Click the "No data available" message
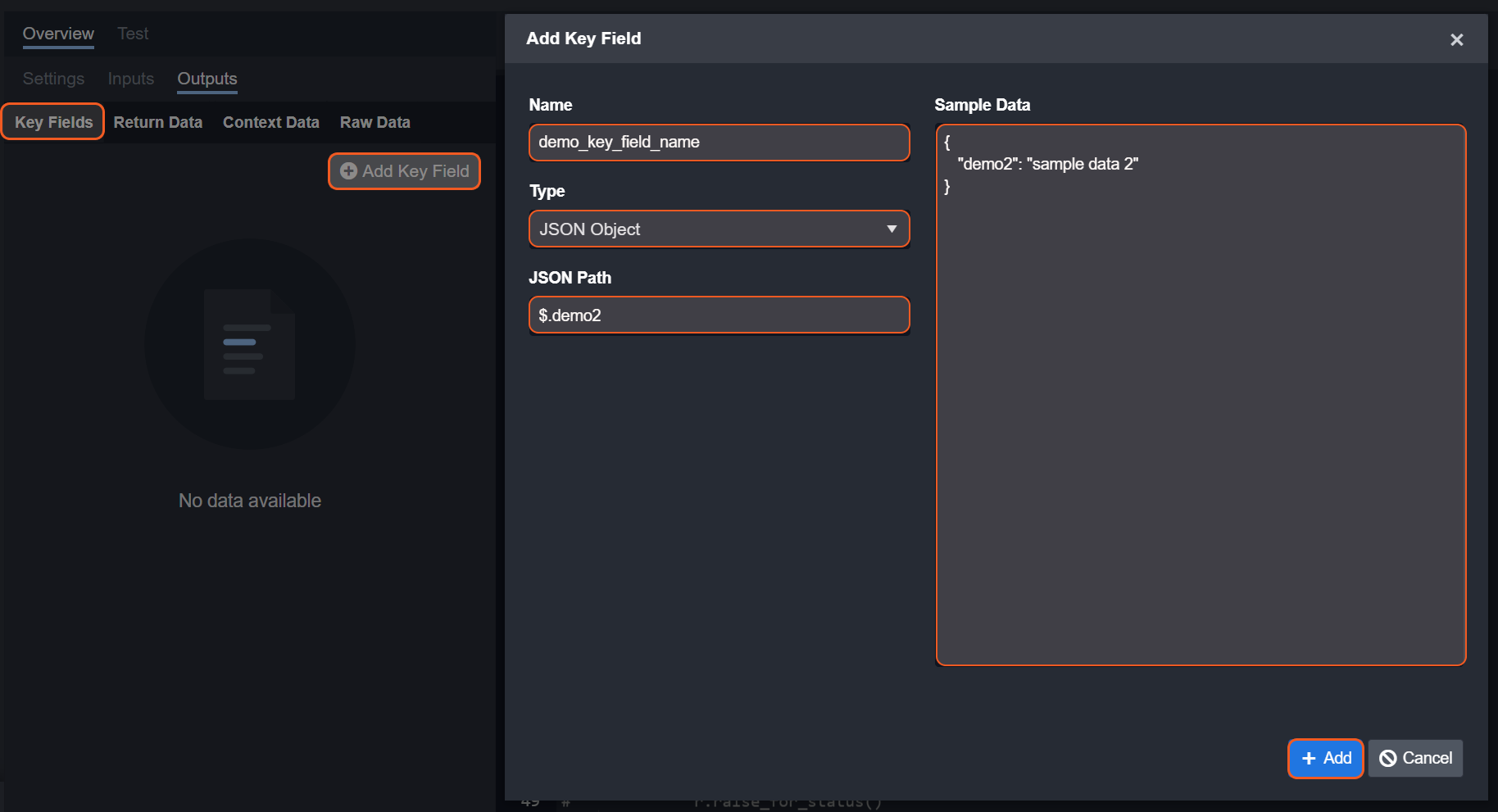The image size is (1498, 812). tap(250, 501)
